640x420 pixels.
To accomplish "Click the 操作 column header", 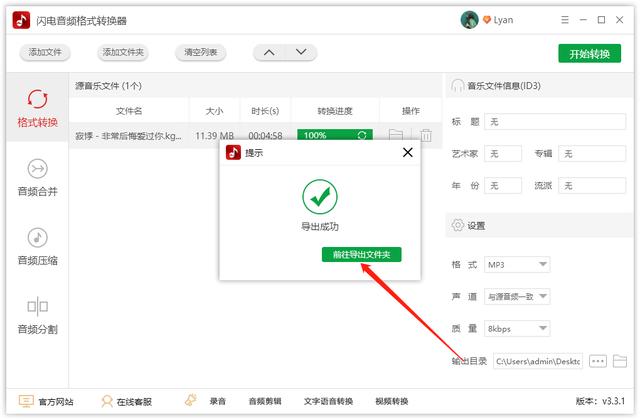I will coord(411,111).
